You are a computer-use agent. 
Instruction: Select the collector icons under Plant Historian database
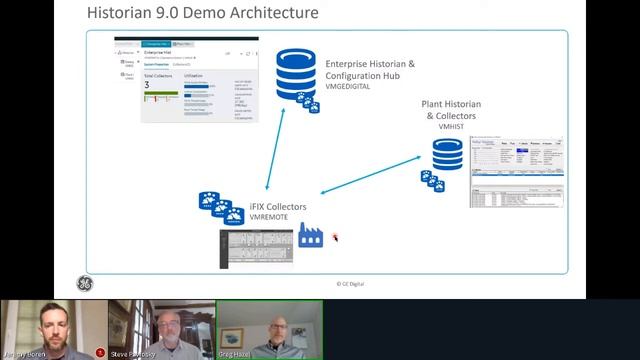pyautogui.click(x=433, y=181)
